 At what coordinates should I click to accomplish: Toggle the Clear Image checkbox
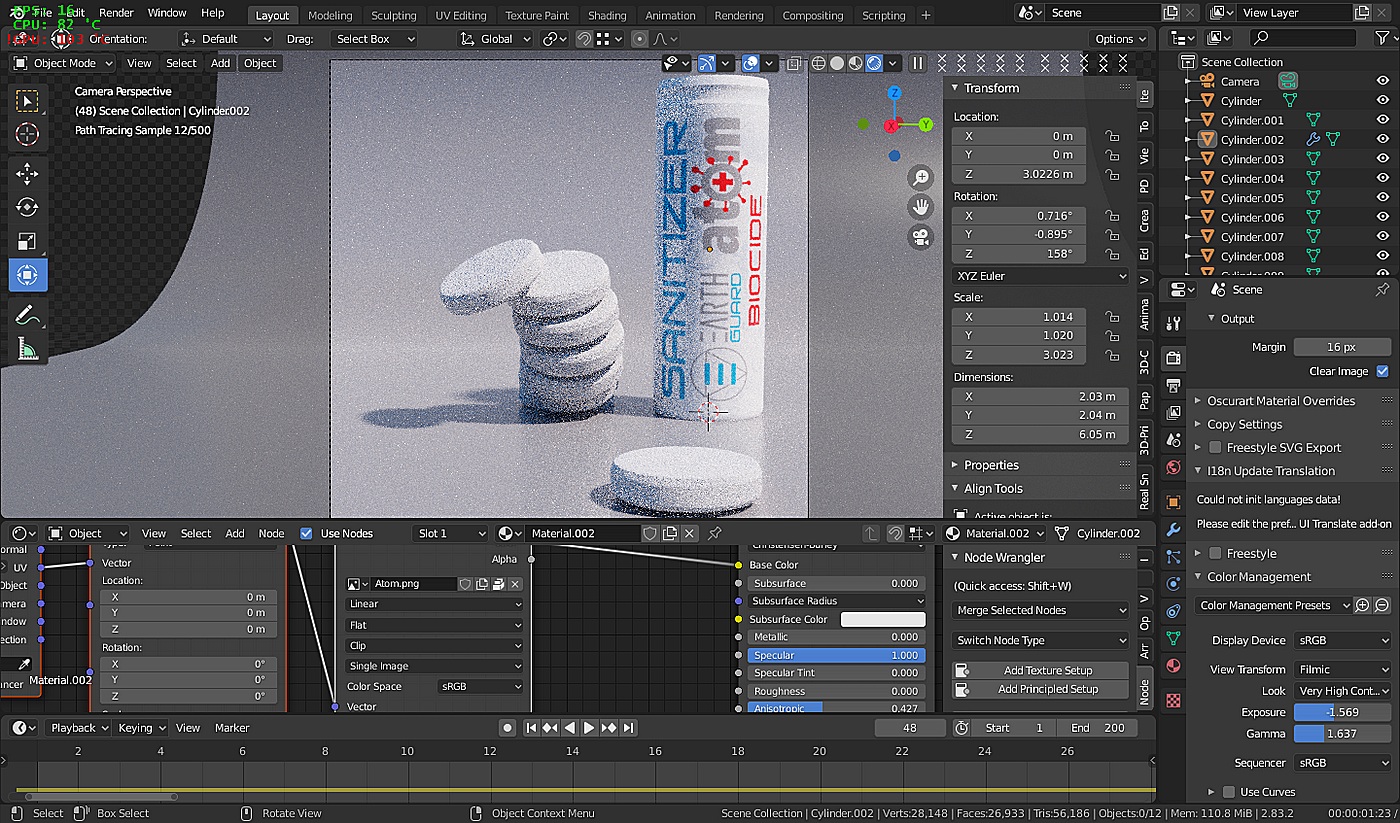[1383, 371]
